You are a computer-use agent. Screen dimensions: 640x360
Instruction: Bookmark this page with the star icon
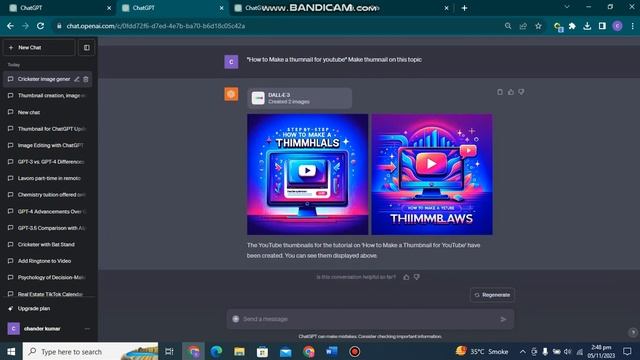[x=538, y=26]
